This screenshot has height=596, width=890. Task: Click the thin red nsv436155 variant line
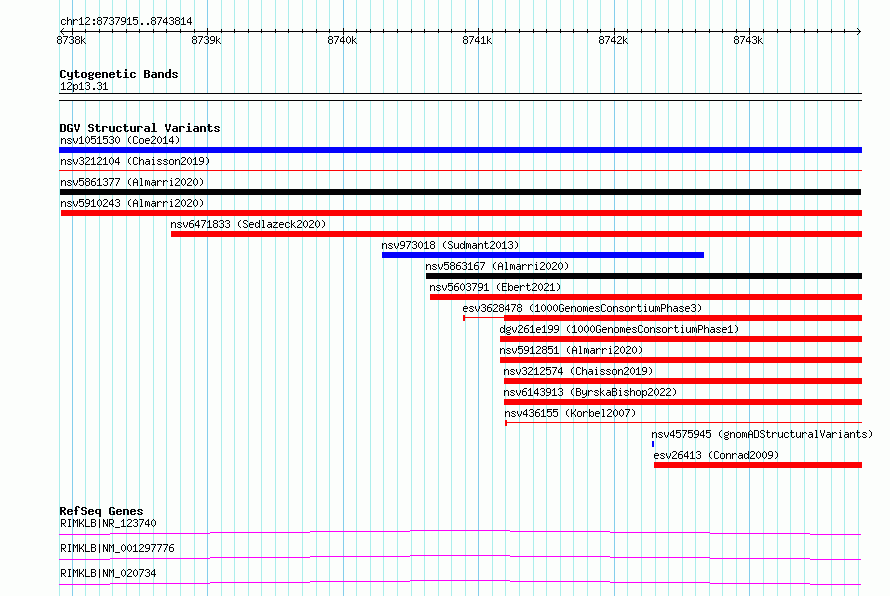pos(683,423)
